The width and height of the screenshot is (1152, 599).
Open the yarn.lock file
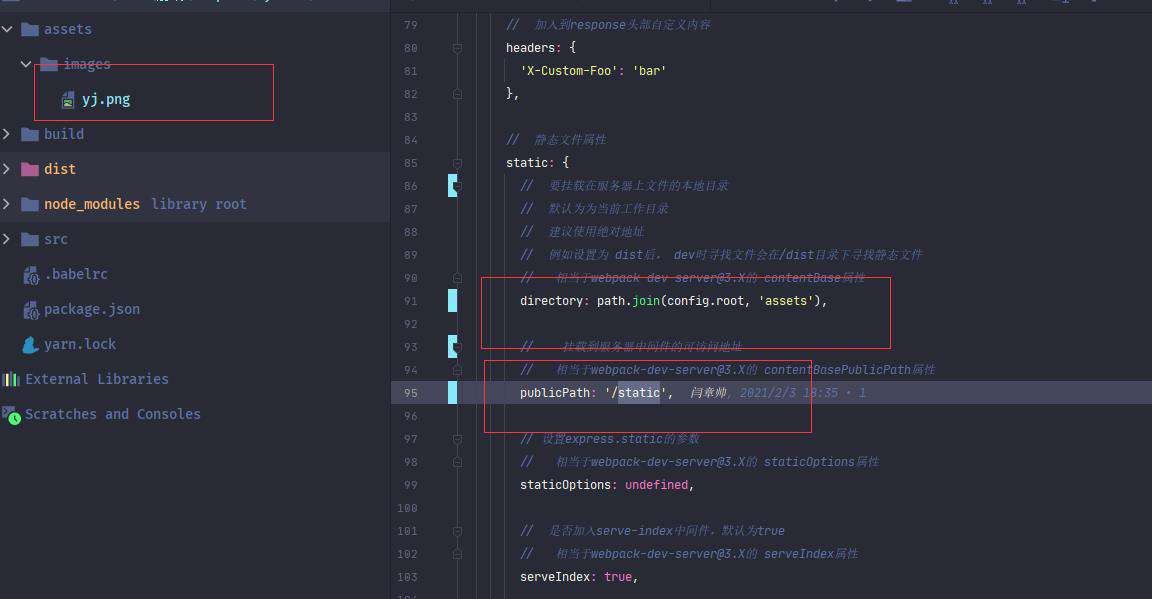point(80,344)
